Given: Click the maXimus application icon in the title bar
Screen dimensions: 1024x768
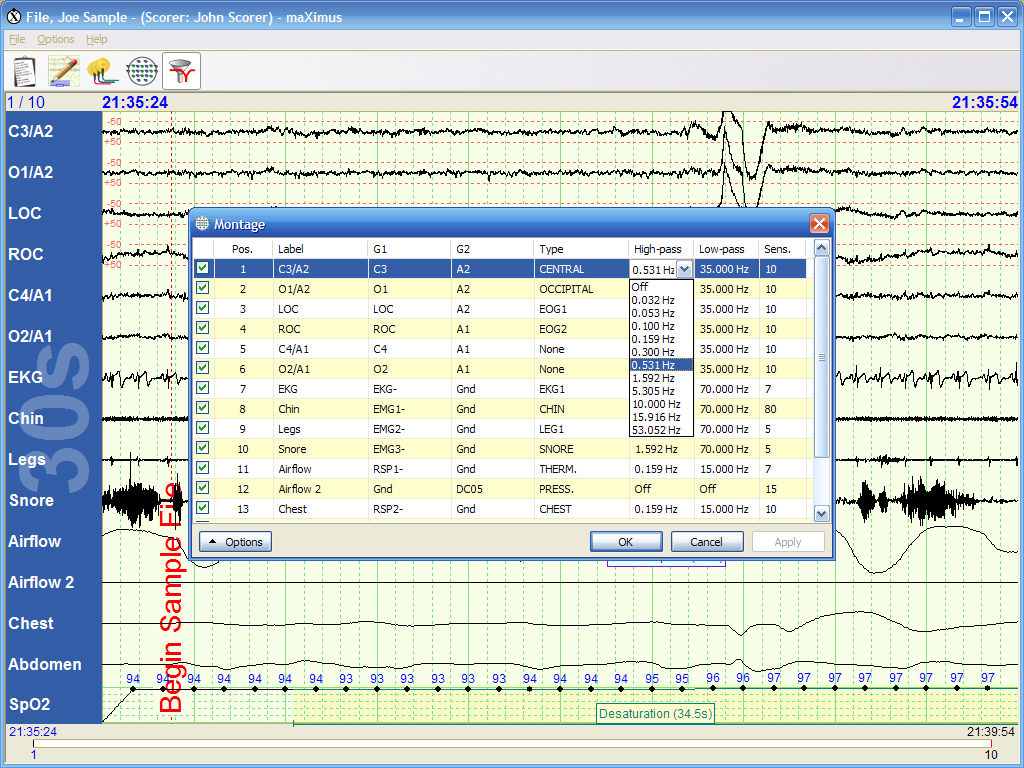Looking at the screenshot, I should pyautogui.click(x=13, y=17).
